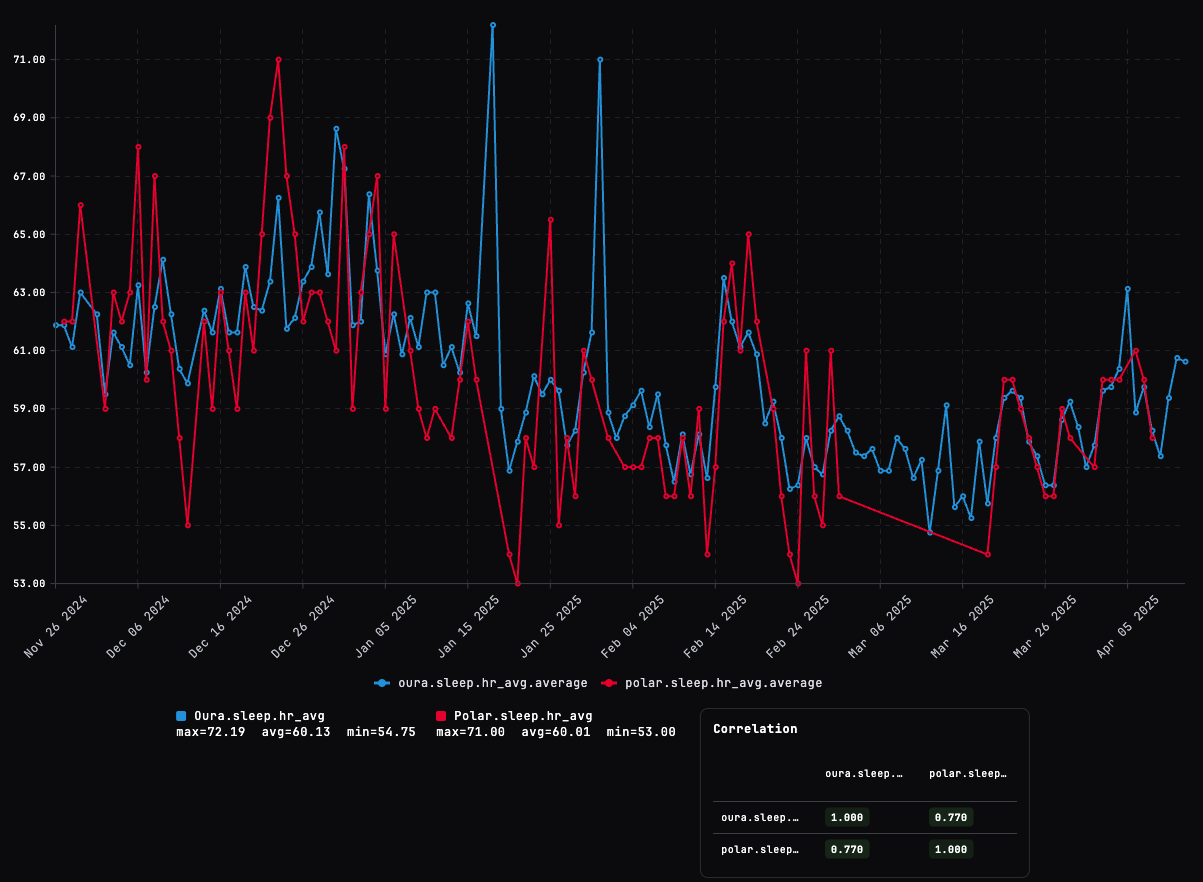Click the red 68.00 peak marker near Dec 6
The image size is (1203, 882).
[x=137, y=147]
